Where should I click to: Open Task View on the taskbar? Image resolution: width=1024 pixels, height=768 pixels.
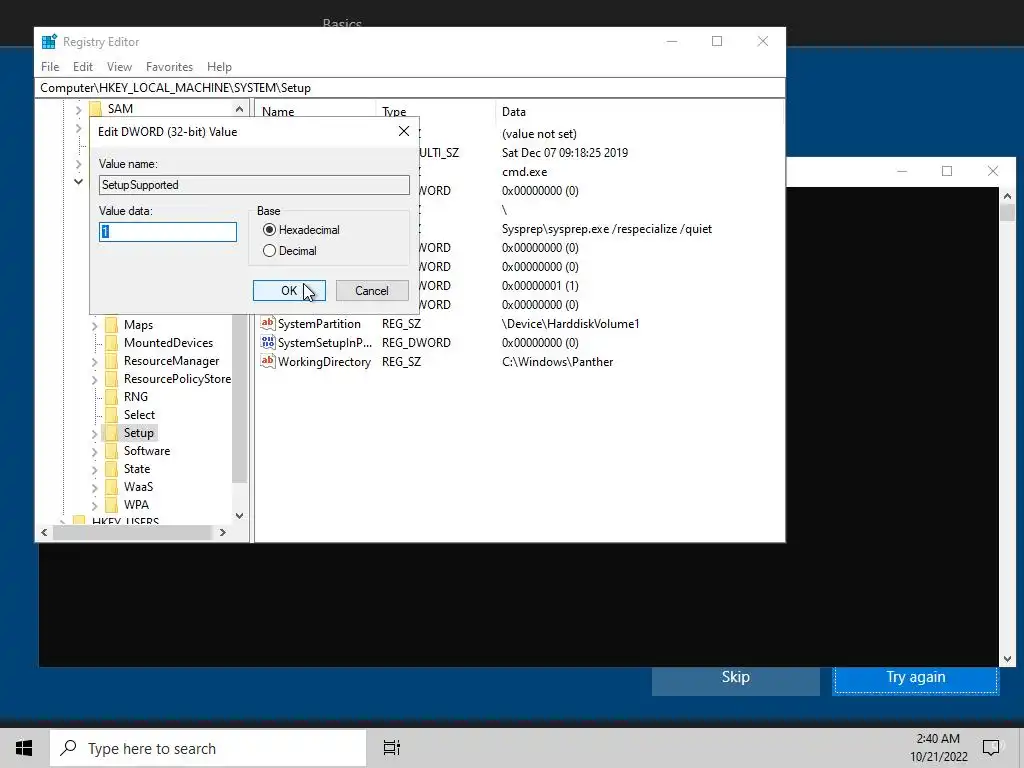coord(392,748)
